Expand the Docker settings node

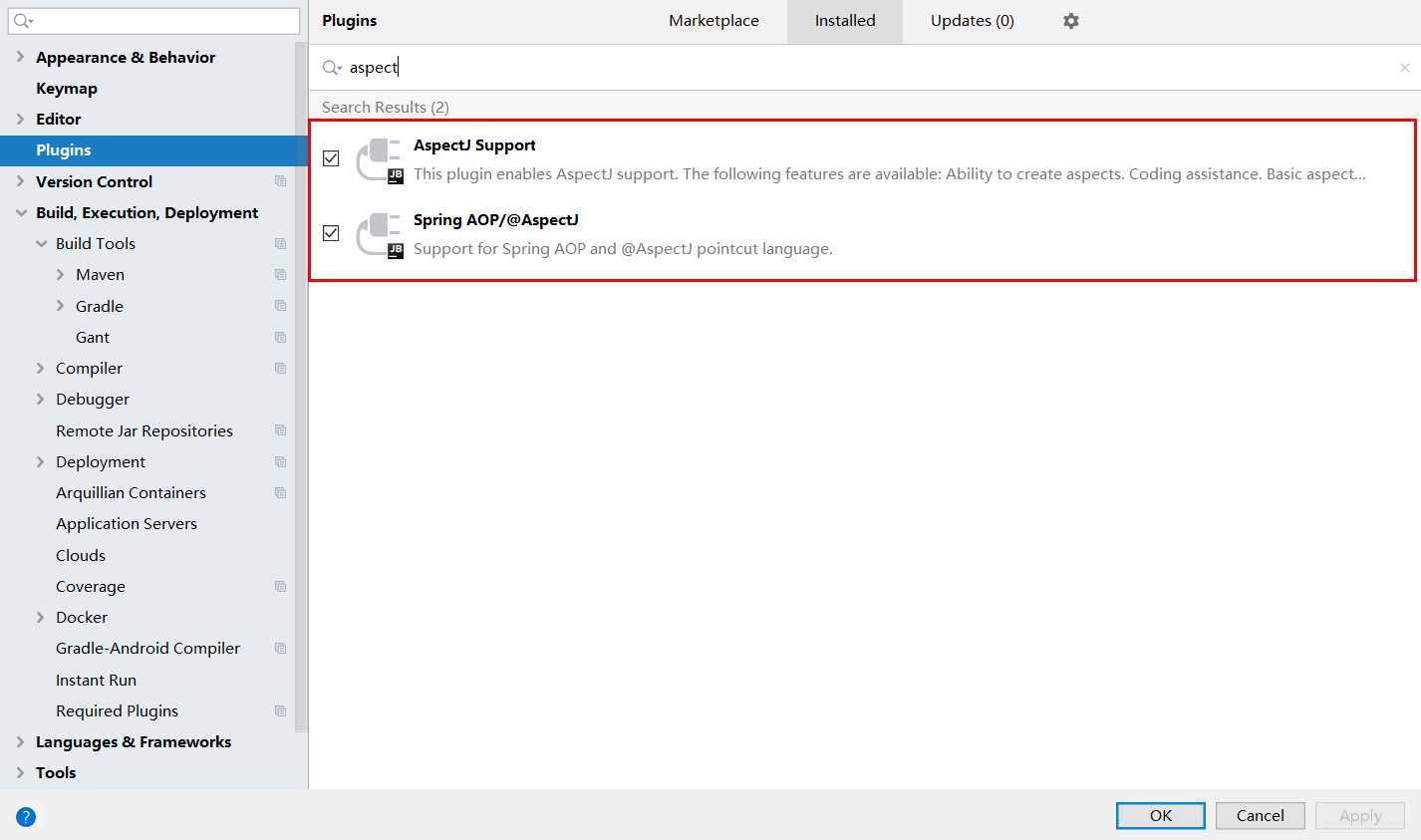click(x=40, y=617)
